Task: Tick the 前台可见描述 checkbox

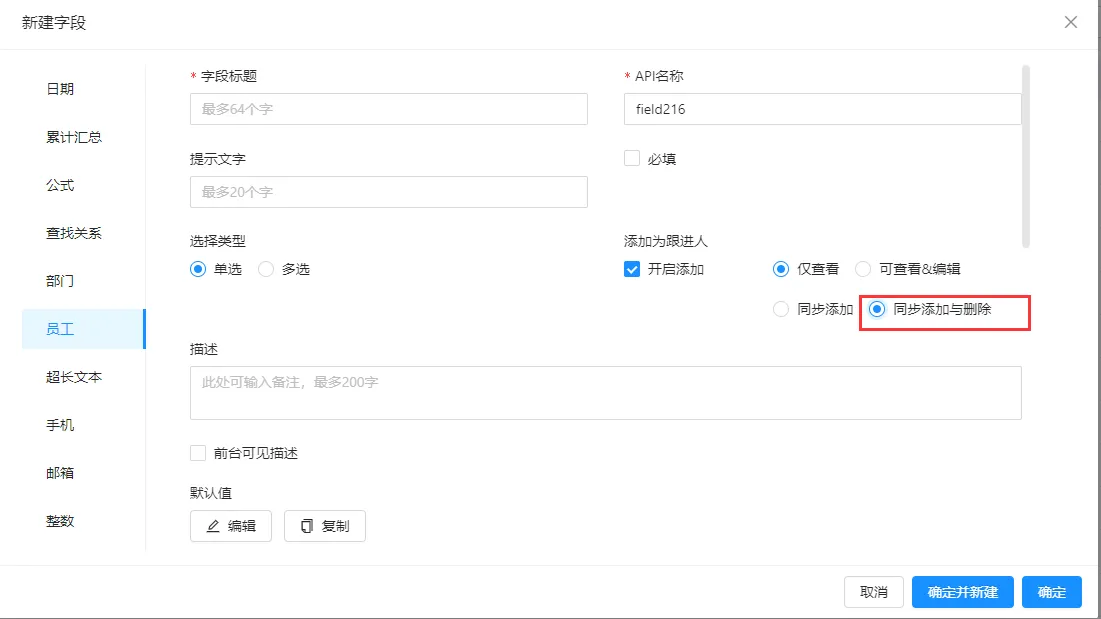Action: click(198, 453)
